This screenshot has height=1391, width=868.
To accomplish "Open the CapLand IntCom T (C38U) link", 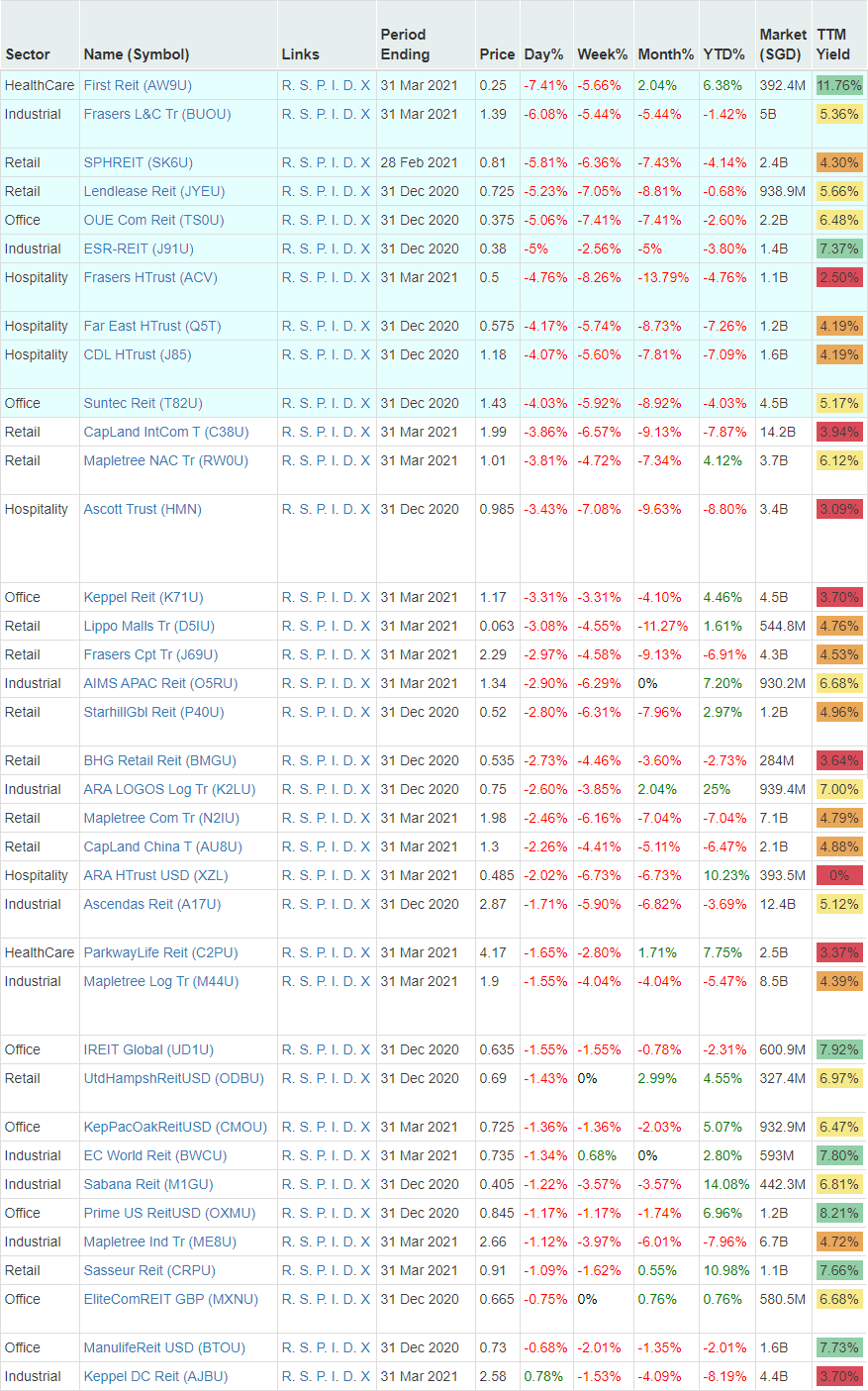I will pyautogui.click(x=166, y=432).
